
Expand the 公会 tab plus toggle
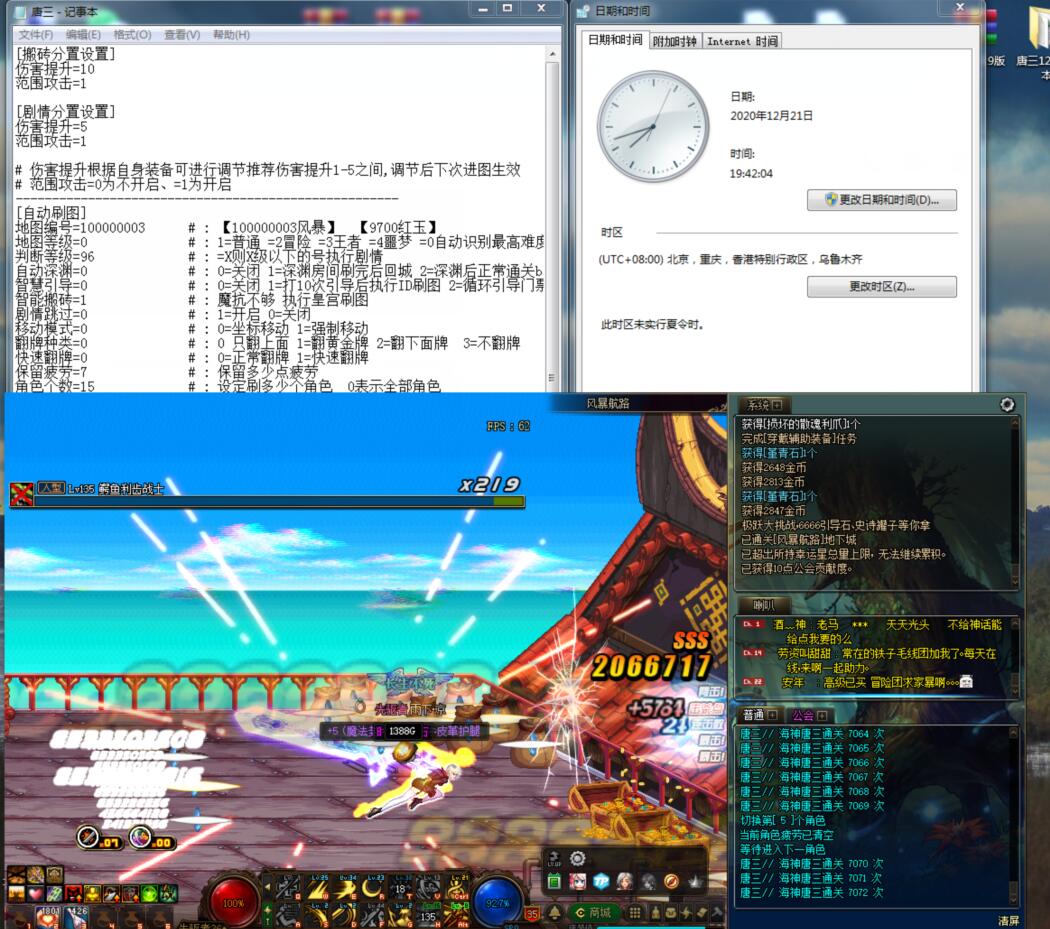pyautogui.click(x=822, y=715)
